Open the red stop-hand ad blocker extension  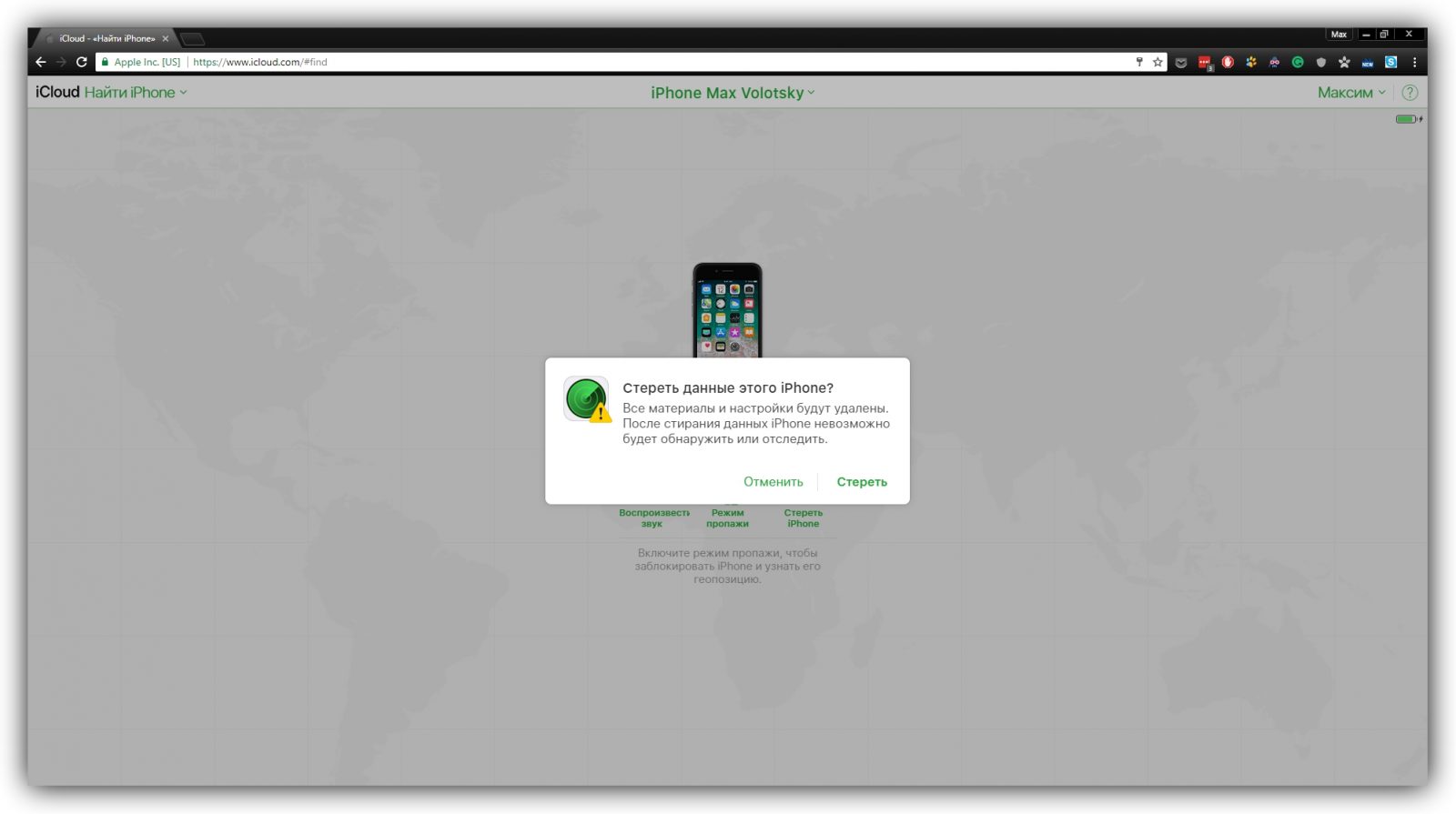tap(1228, 62)
